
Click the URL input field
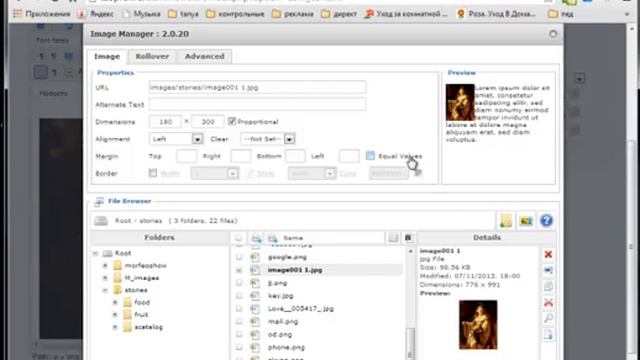257,87
